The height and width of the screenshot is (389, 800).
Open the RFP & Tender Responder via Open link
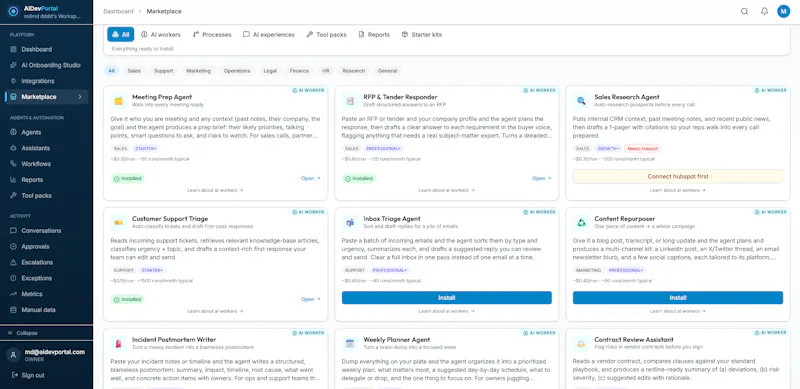(542, 178)
